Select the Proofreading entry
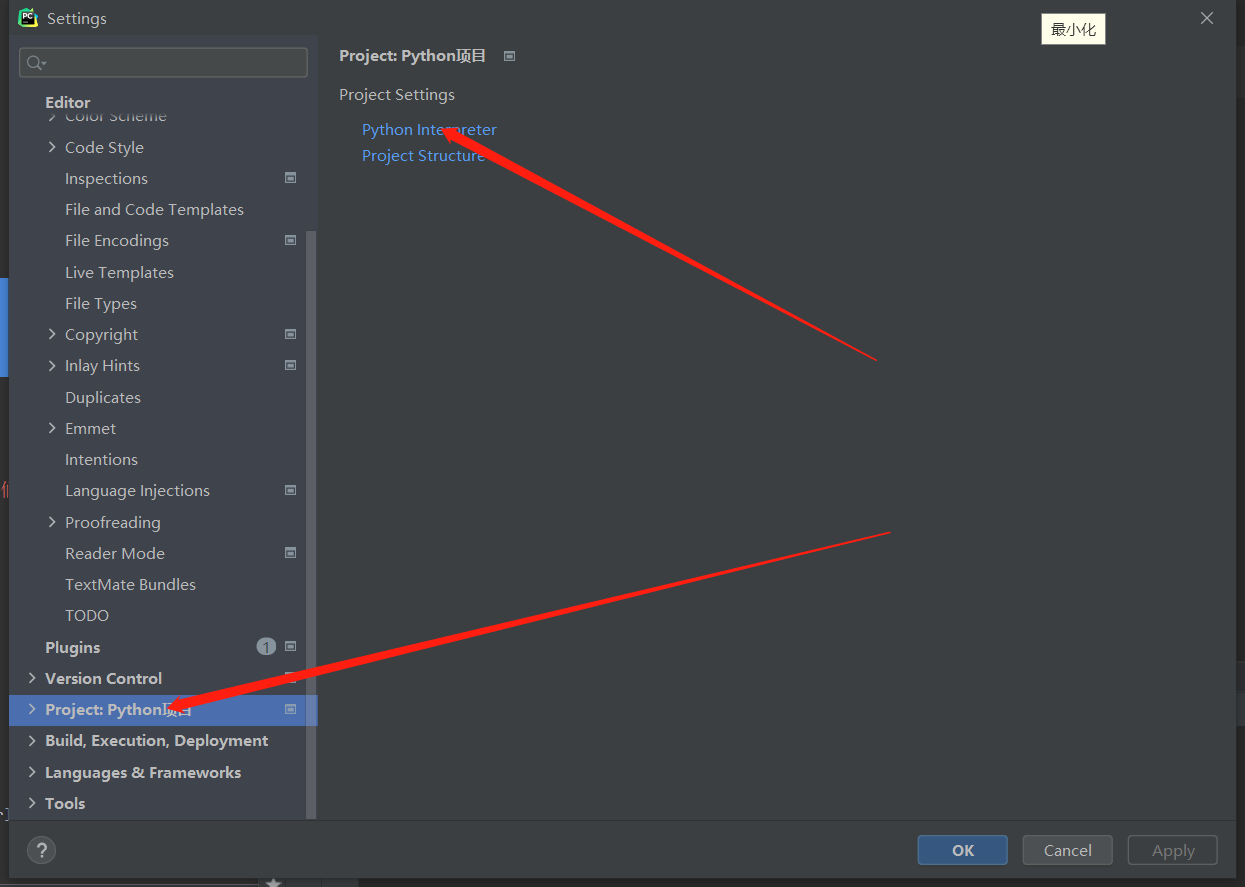The width and height of the screenshot is (1245, 887). coord(112,522)
